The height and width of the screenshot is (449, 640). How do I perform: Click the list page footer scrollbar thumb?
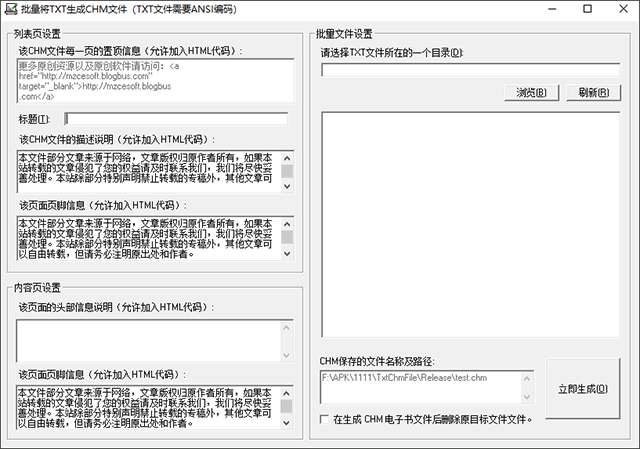pyautogui.click(x=287, y=237)
